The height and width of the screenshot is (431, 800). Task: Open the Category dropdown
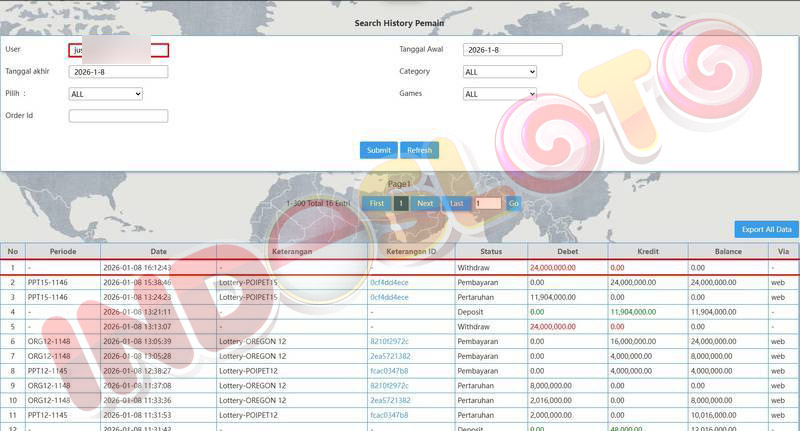click(x=500, y=72)
